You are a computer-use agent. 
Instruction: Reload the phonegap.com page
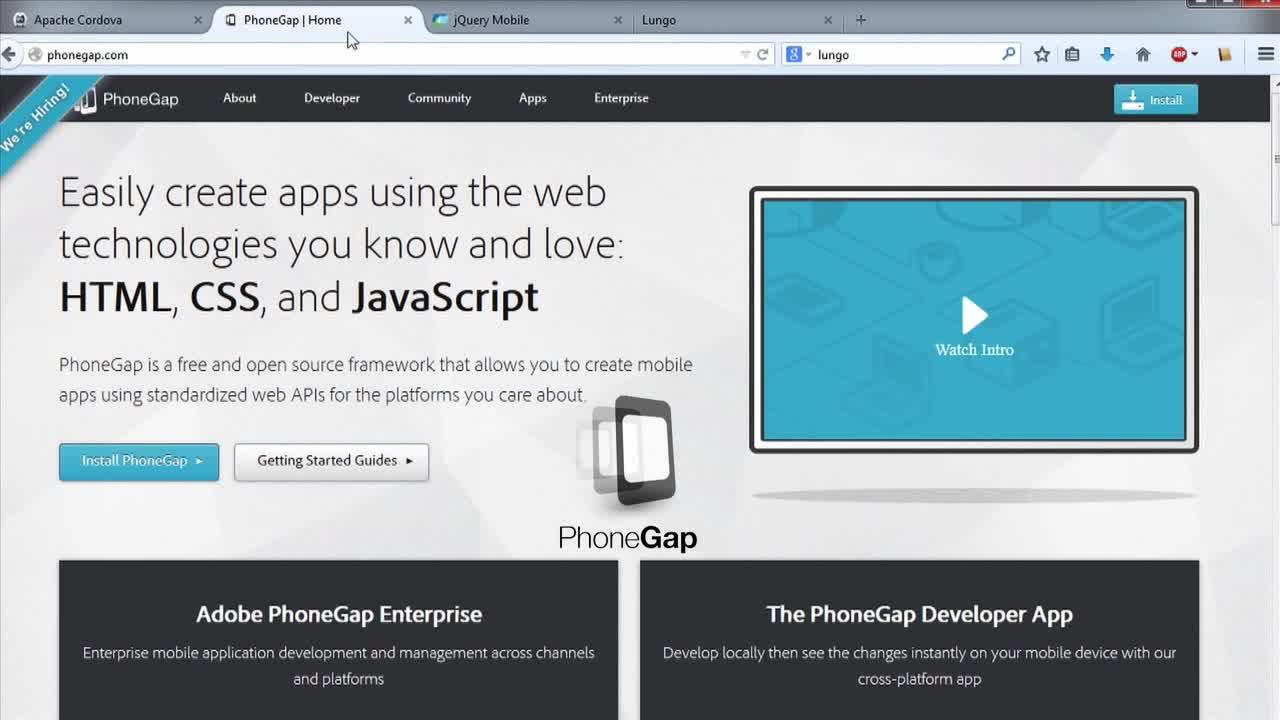click(762, 55)
